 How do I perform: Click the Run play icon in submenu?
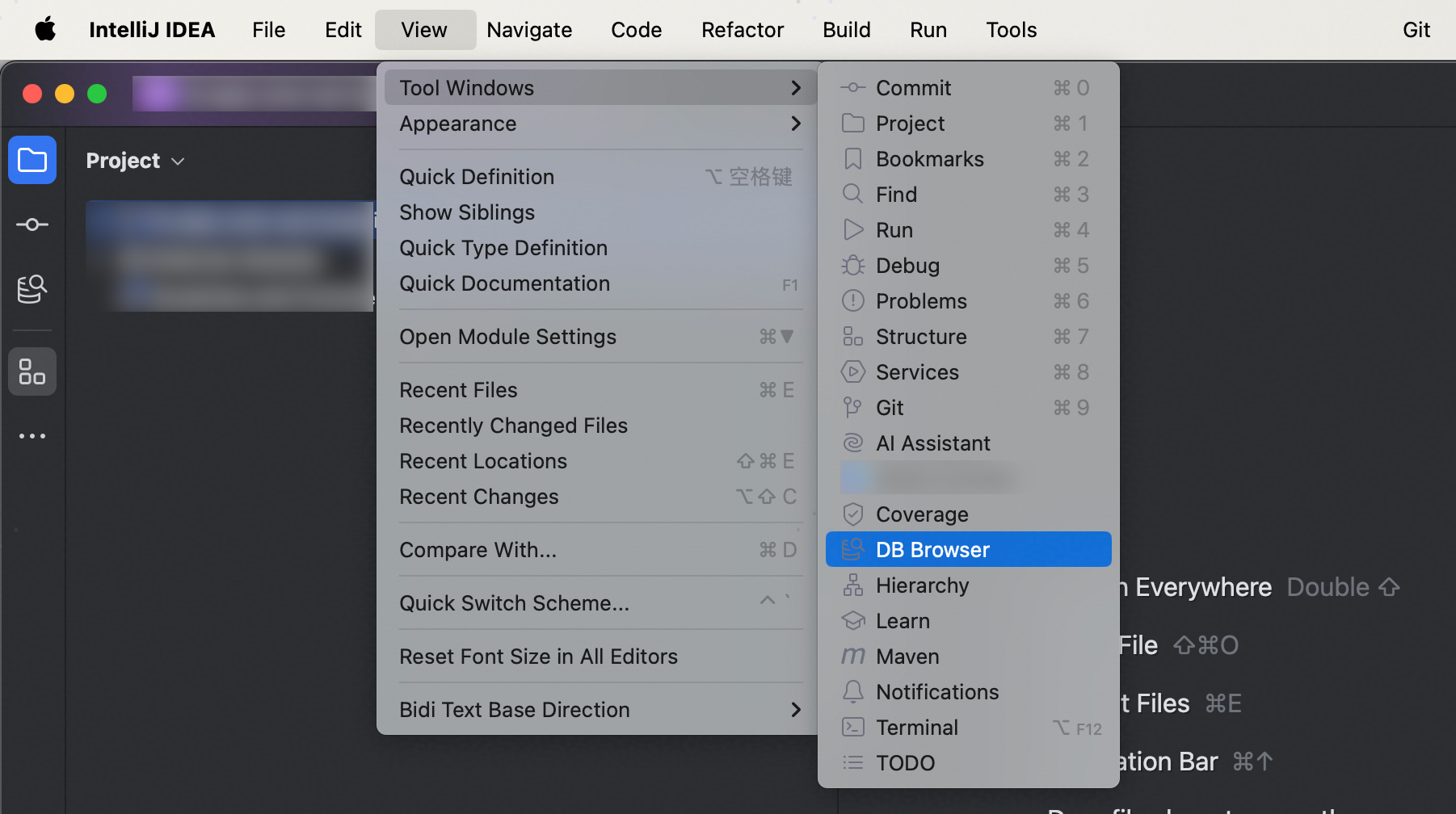pos(853,229)
